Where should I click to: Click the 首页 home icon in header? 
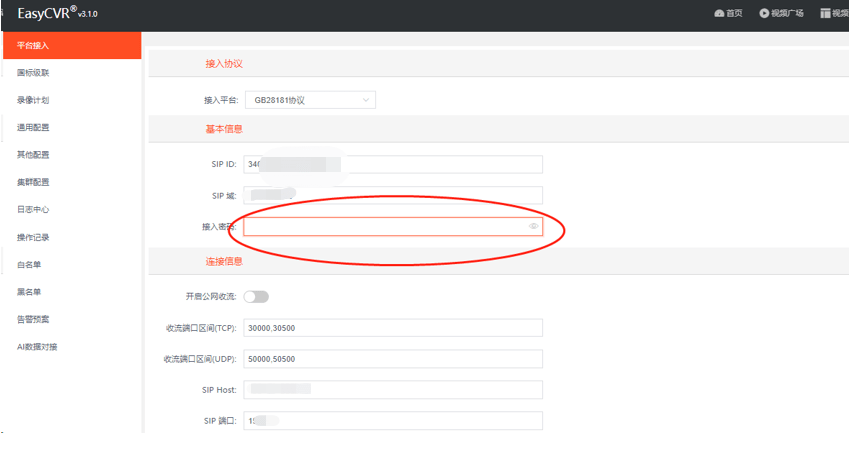(x=719, y=13)
